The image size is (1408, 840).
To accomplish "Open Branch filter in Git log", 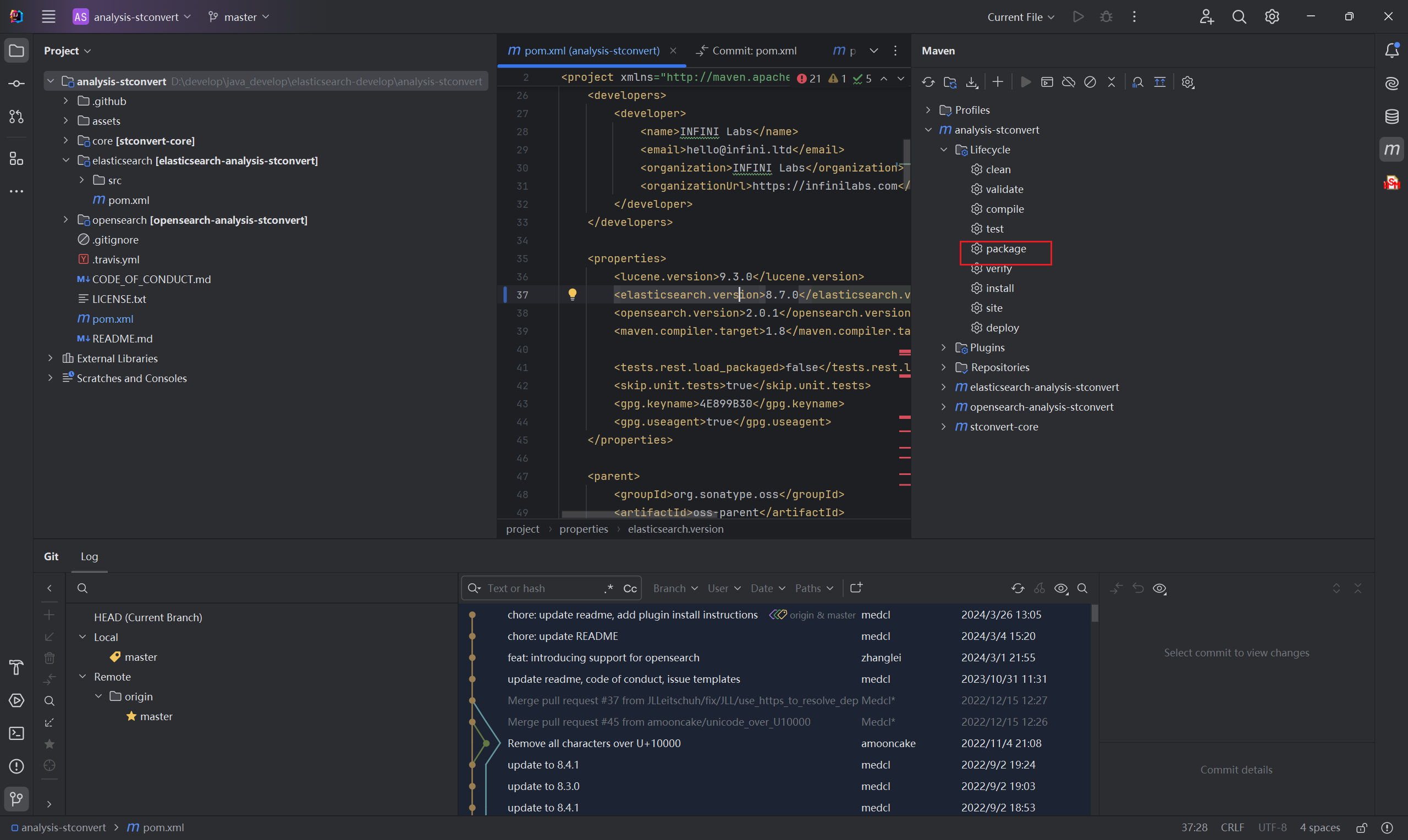I will 675,588.
